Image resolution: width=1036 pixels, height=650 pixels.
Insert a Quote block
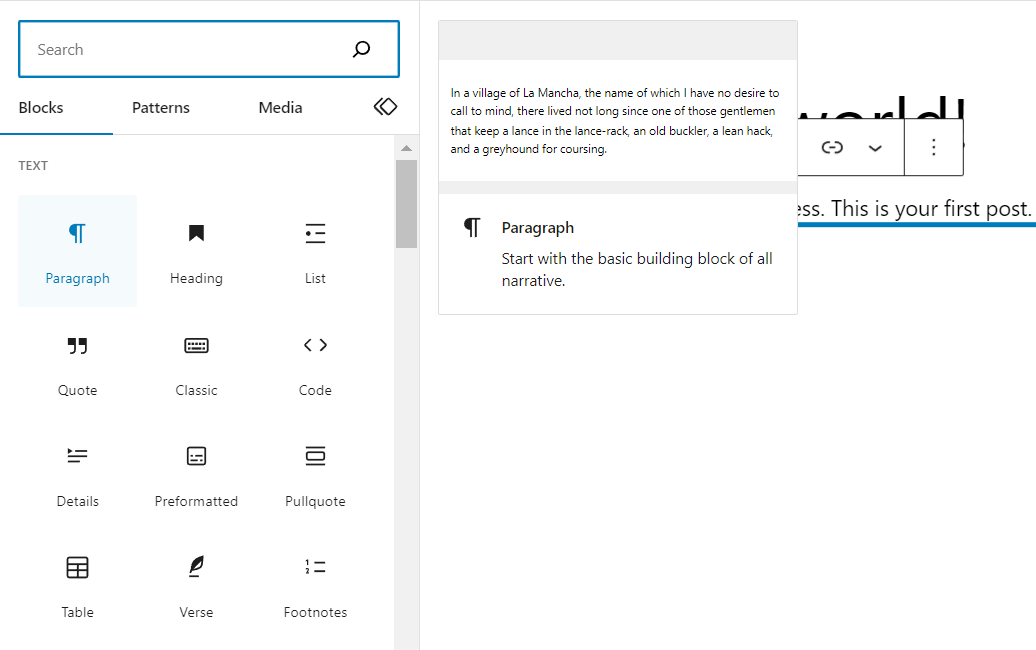point(77,362)
